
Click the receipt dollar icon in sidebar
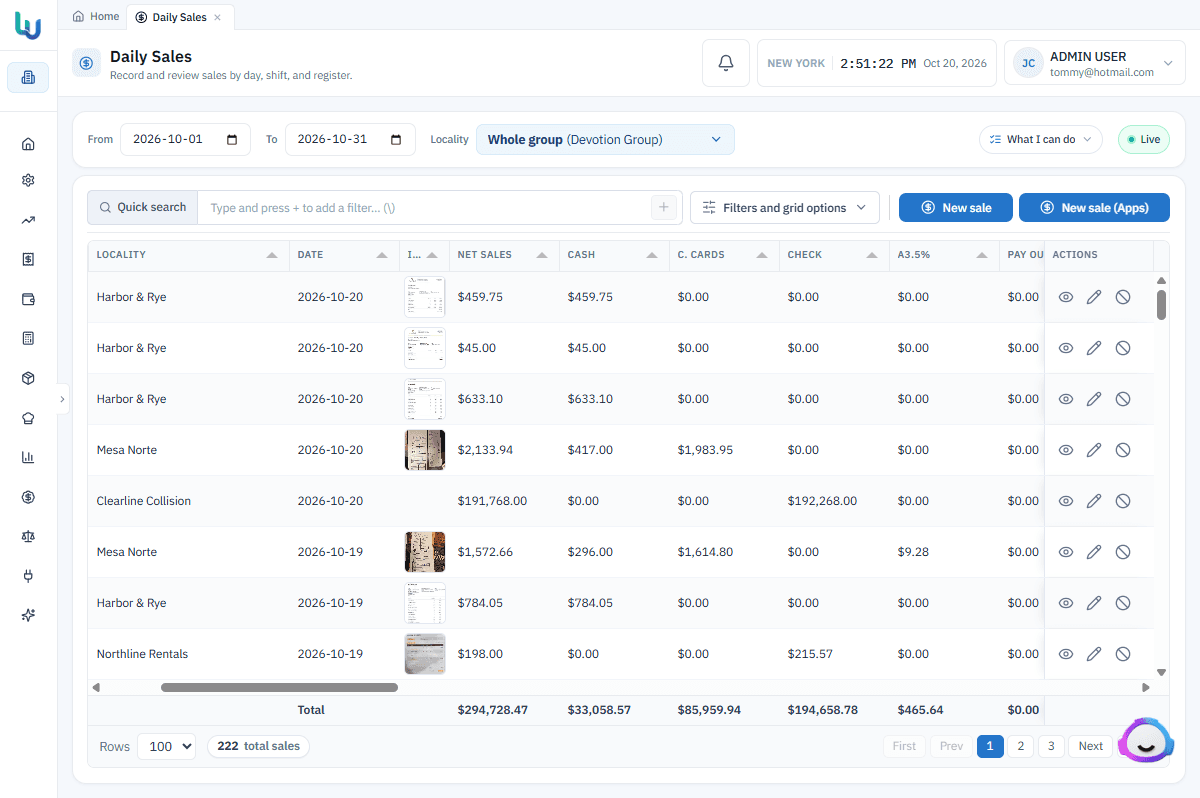click(x=28, y=259)
